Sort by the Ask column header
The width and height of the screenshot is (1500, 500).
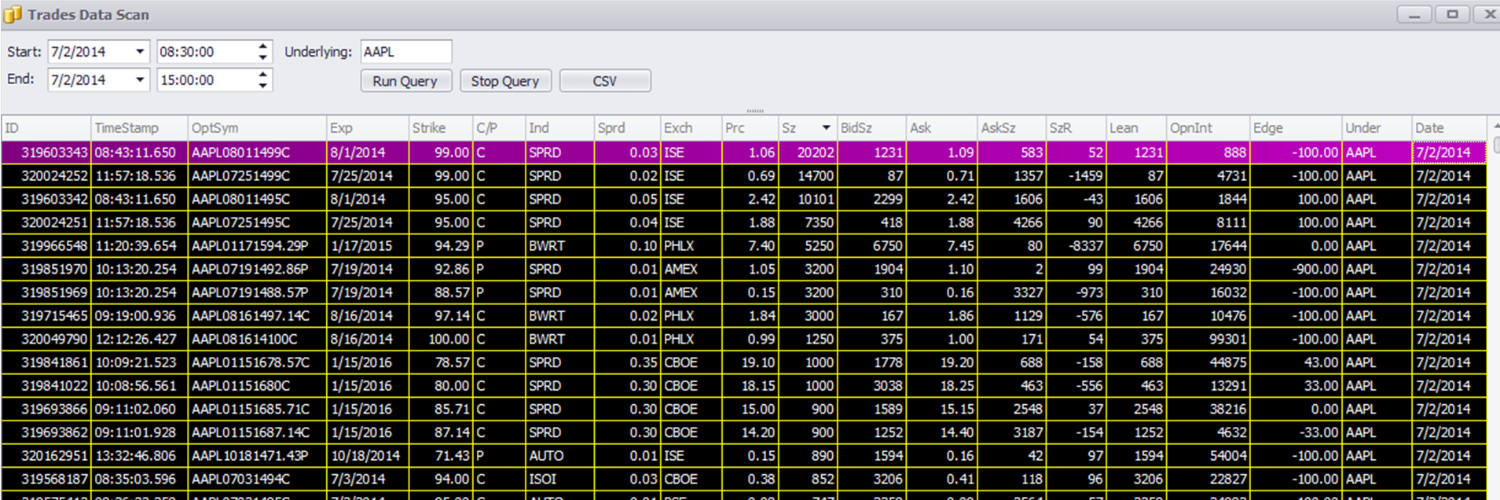942,128
